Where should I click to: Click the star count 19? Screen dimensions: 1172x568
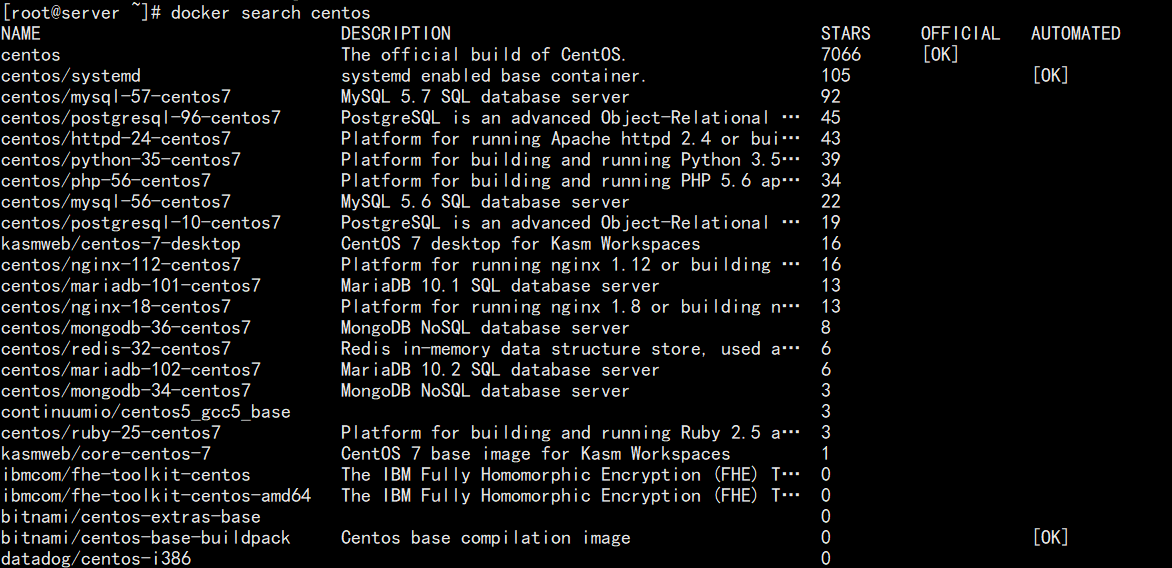[x=830, y=222]
